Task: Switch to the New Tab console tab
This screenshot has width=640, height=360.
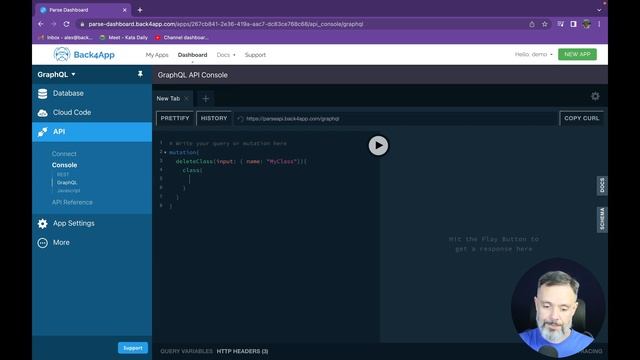Action: (168, 98)
